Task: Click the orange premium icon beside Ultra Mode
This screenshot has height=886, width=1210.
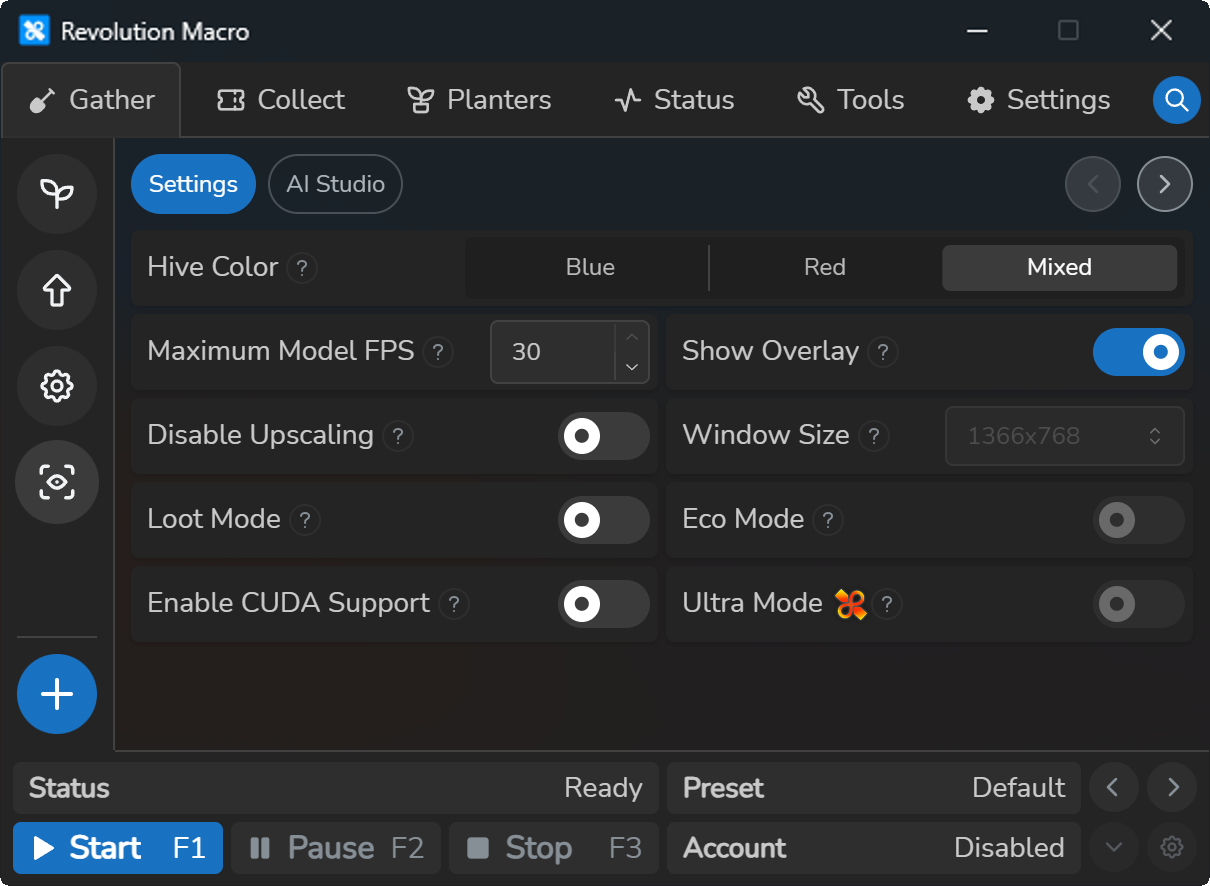Action: [850, 604]
